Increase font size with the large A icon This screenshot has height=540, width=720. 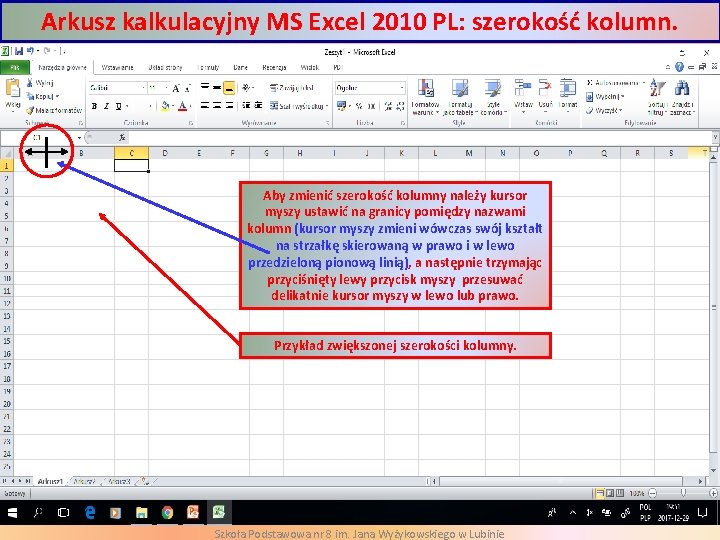(176, 88)
